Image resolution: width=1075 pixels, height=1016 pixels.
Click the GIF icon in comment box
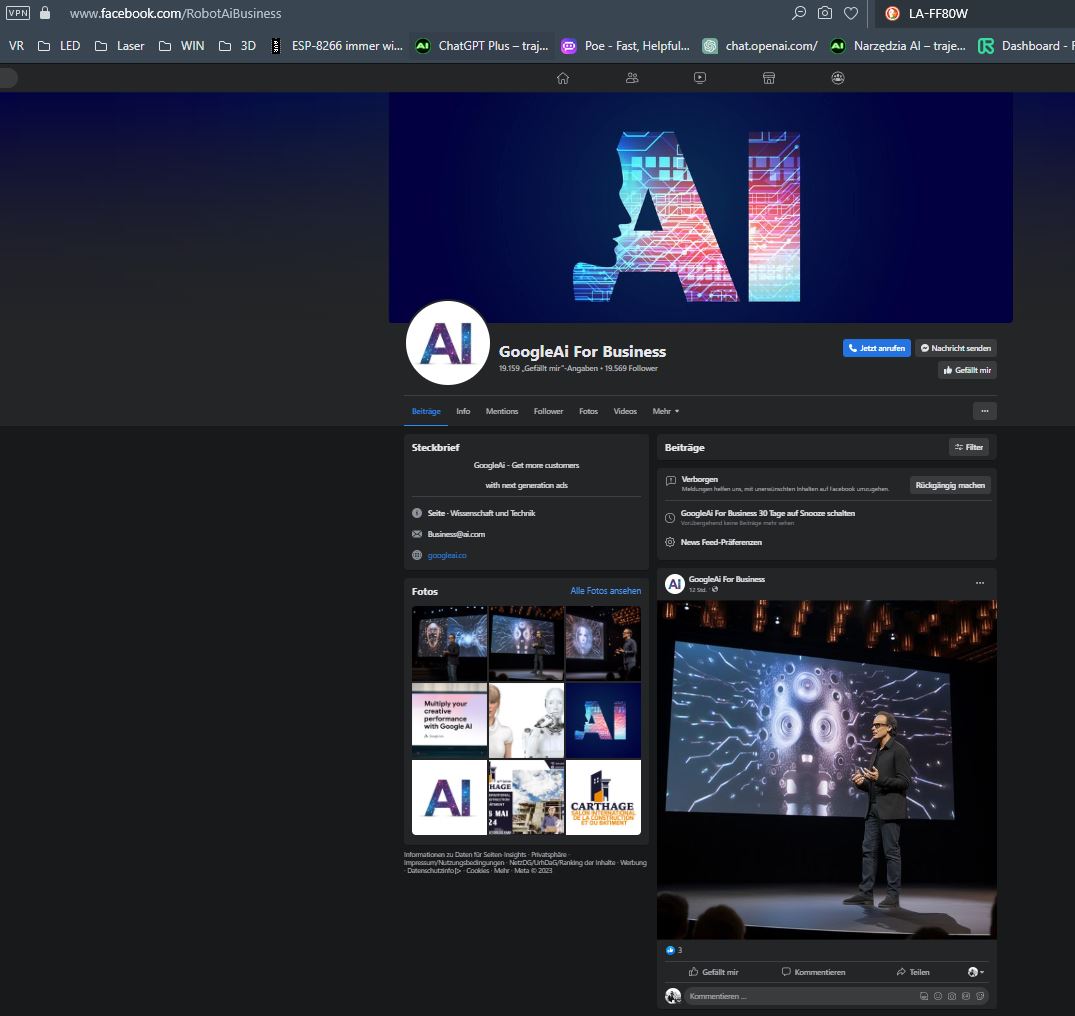pos(966,996)
